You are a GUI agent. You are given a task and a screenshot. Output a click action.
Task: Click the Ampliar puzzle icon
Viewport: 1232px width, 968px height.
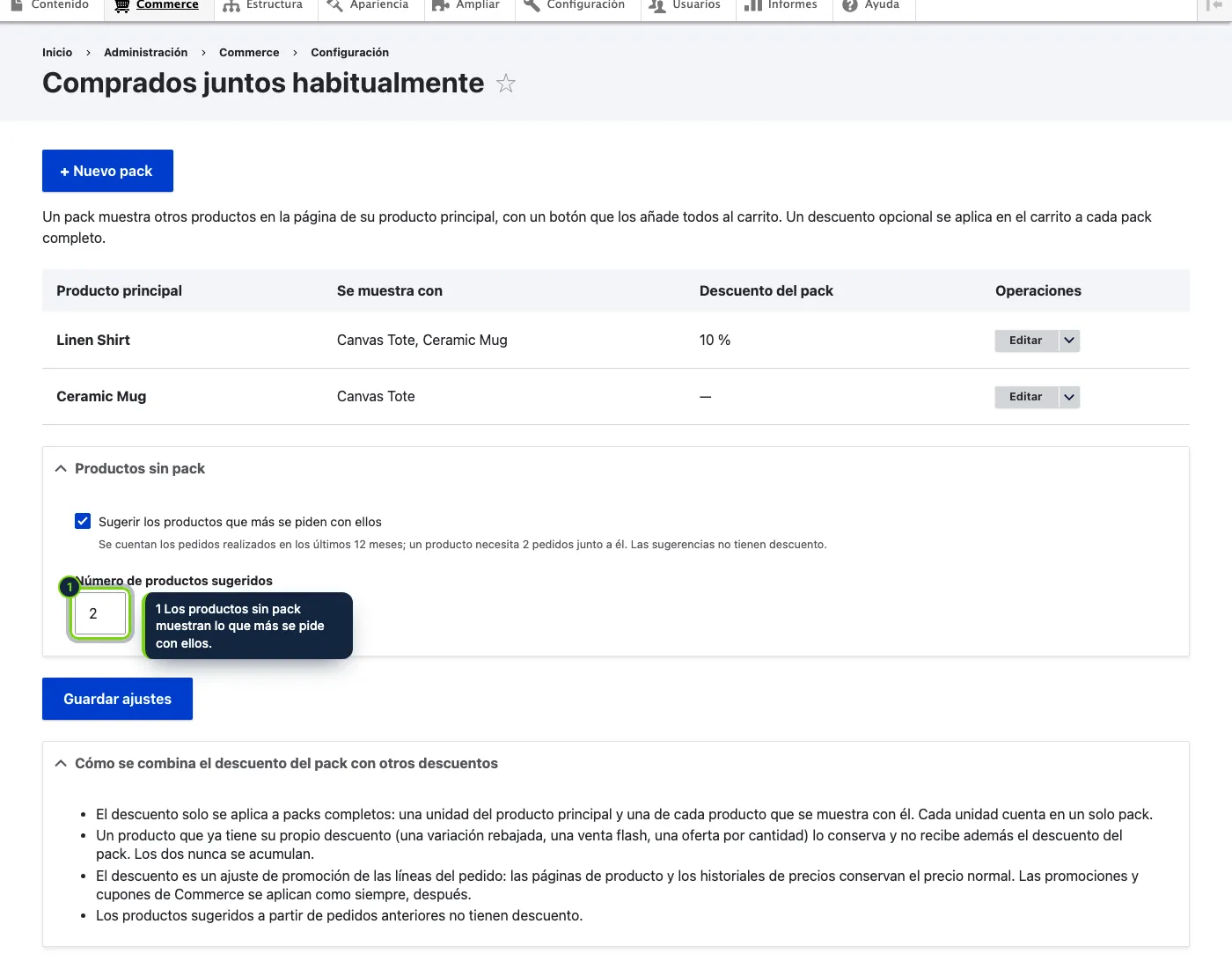[441, 5]
